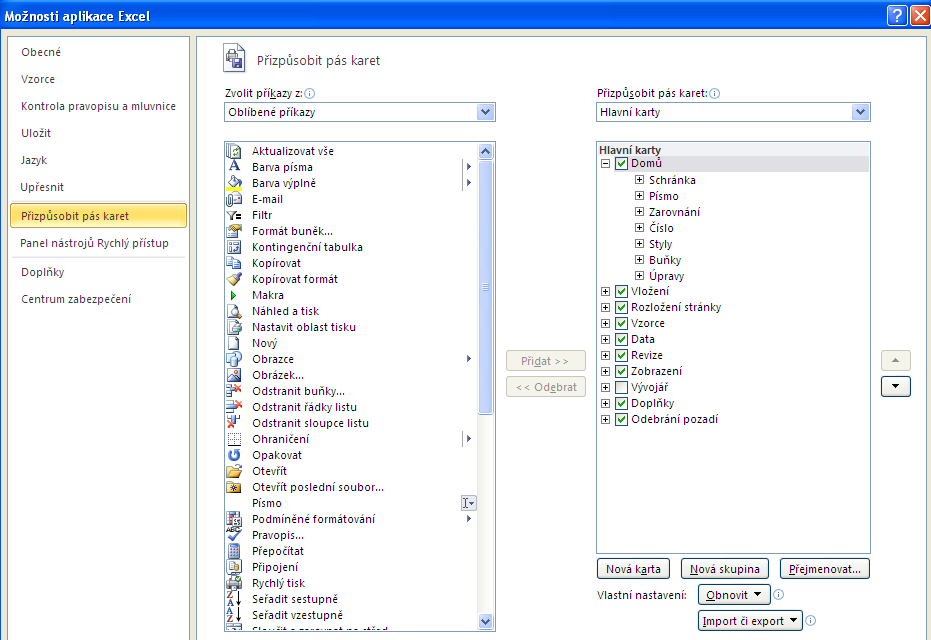Click the Ohraničení border icon
The width and height of the screenshot is (931, 640).
point(234,439)
